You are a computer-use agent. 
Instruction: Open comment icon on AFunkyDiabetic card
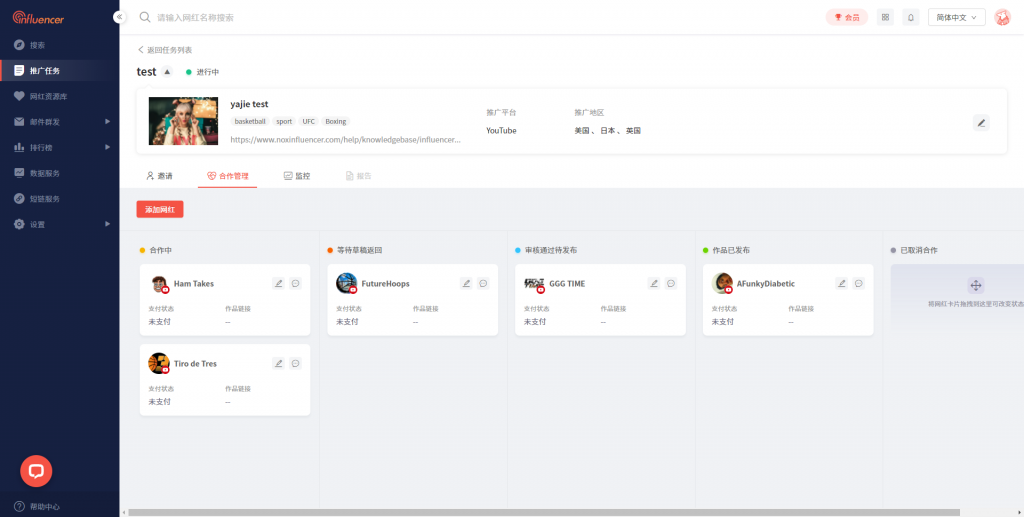859,283
